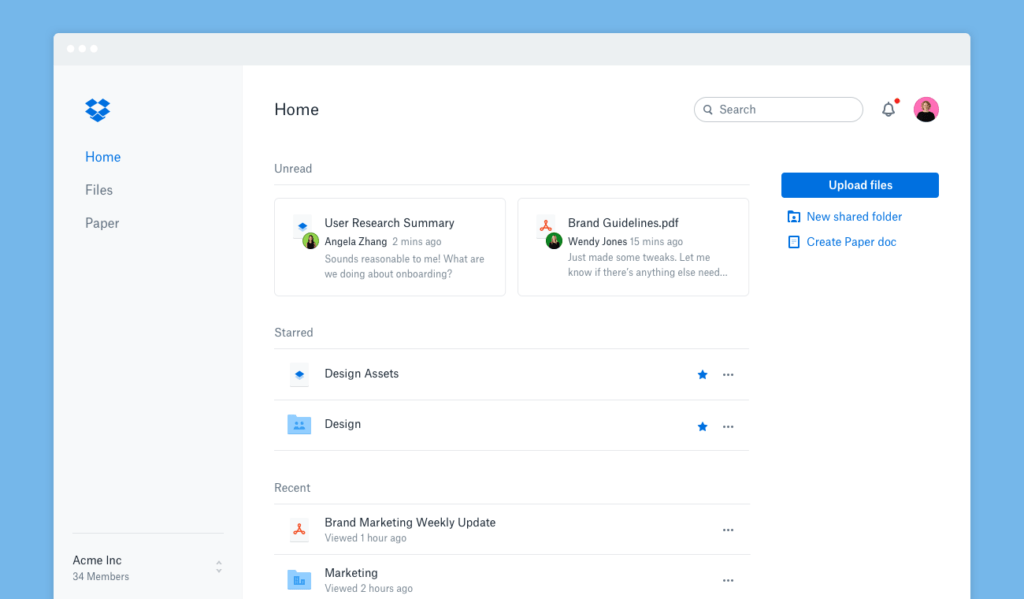1024x599 pixels.
Task: Select the Create Paper doc link
Action: (x=850, y=242)
